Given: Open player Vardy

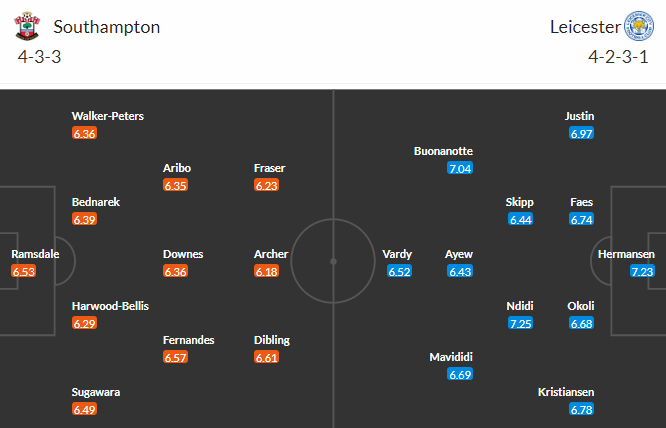Looking at the screenshot, I should pos(397,254).
